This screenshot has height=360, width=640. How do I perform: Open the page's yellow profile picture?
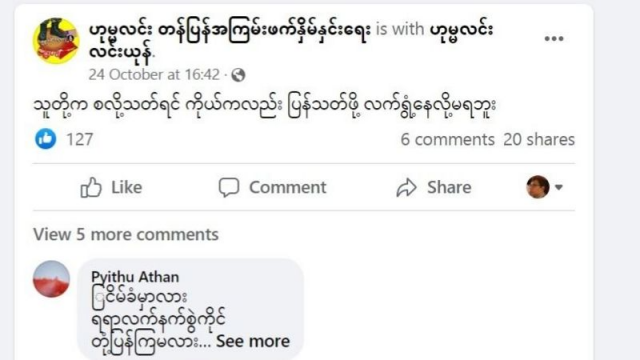56,41
